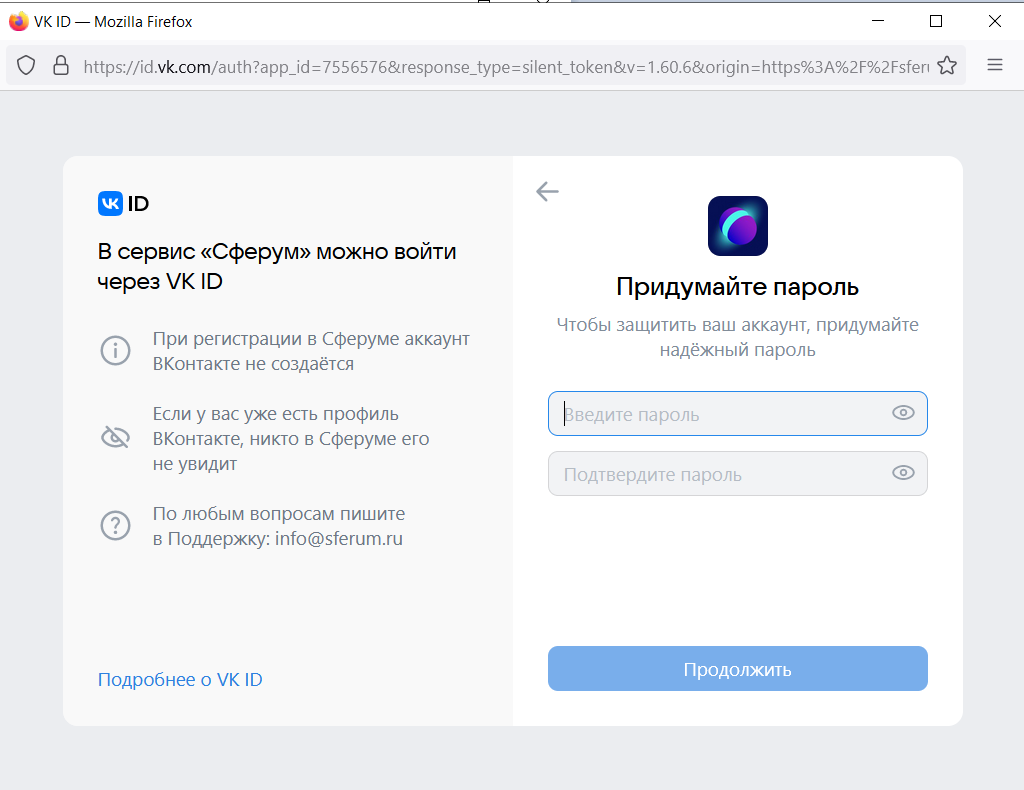This screenshot has width=1024, height=790.
Task: Open the Firefox hamburger menu
Action: coord(995,65)
